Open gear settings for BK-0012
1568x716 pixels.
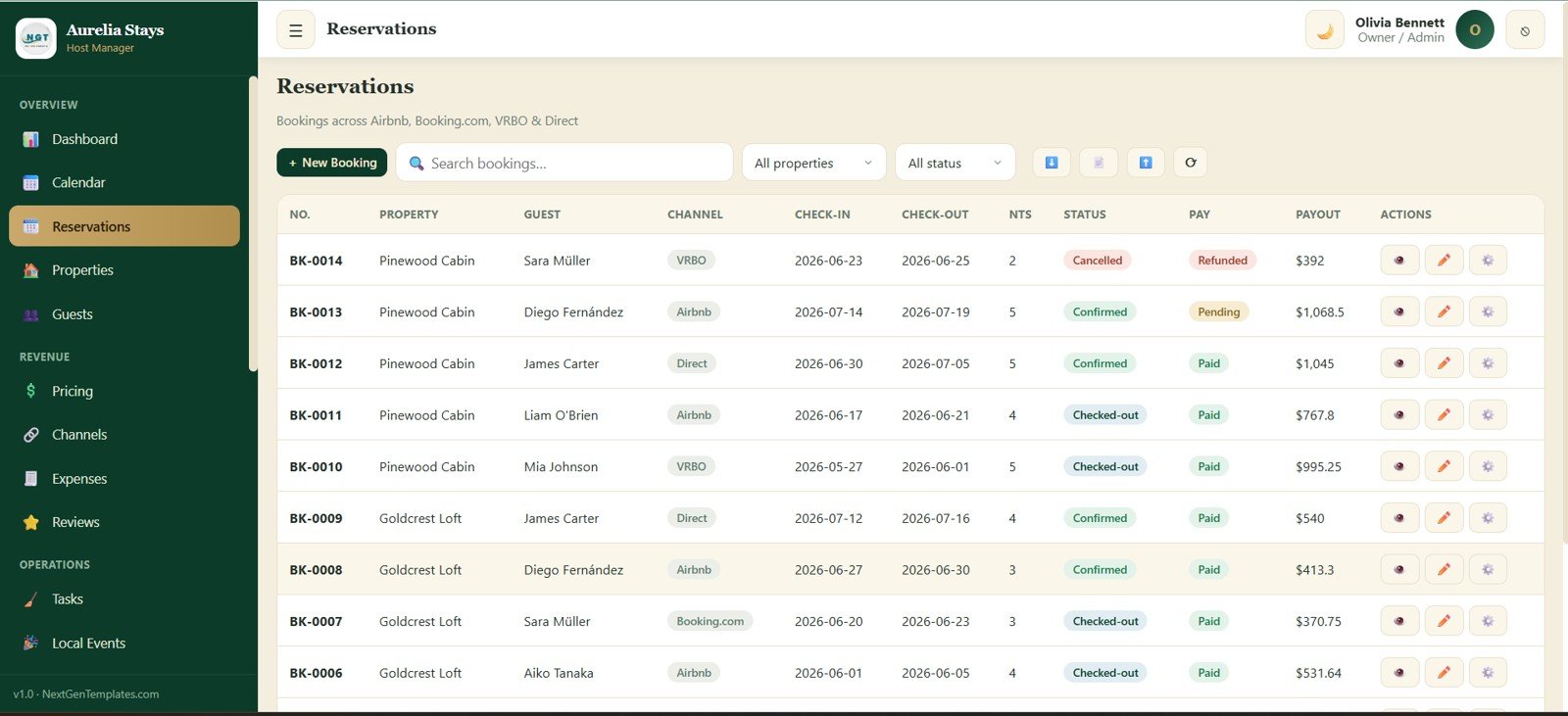point(1488,363)
